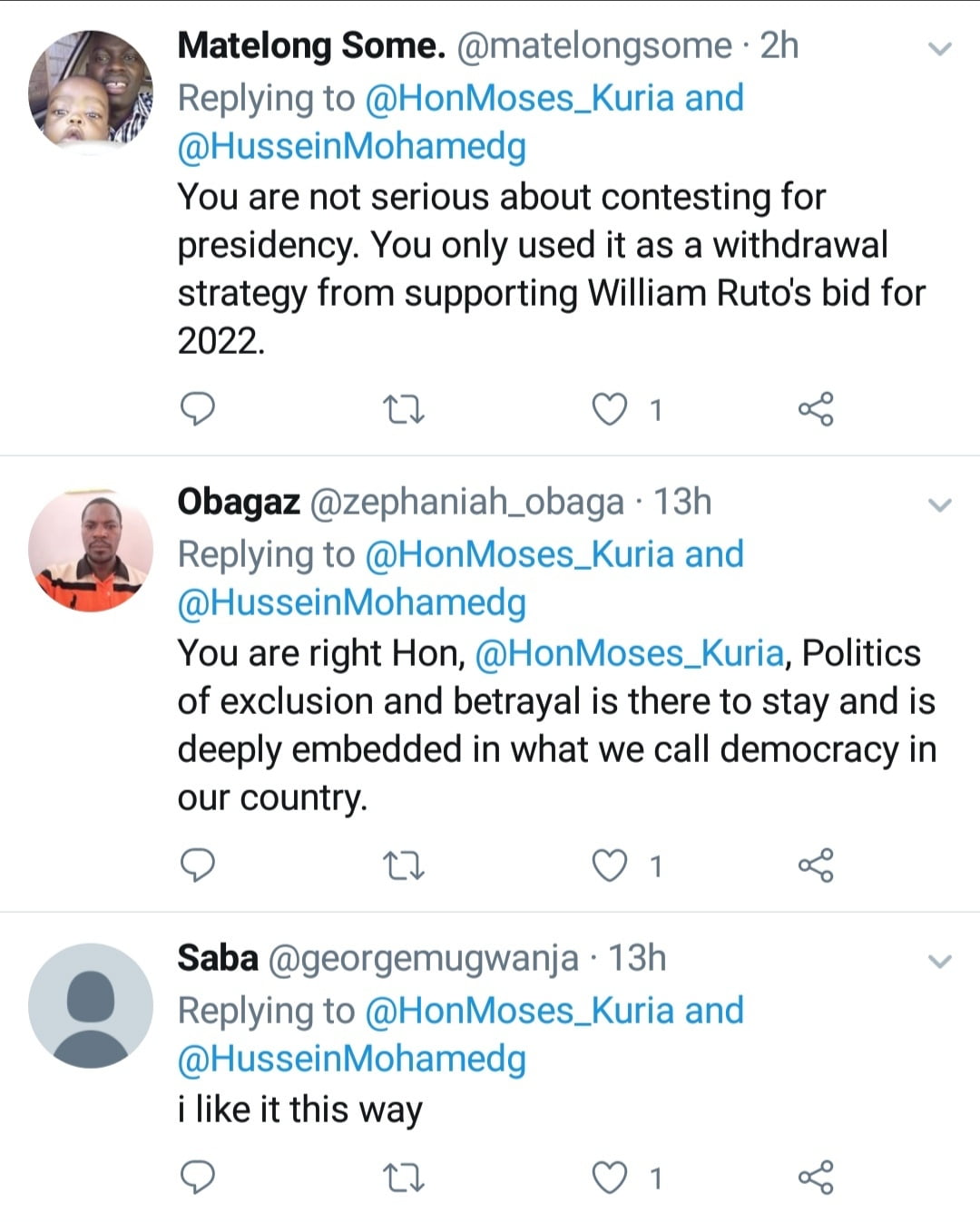Image resolution: width=980 pixels, height=1222 pixels.
Task: Share the tweet by Obagaz
Action: (x=815, y=866)
